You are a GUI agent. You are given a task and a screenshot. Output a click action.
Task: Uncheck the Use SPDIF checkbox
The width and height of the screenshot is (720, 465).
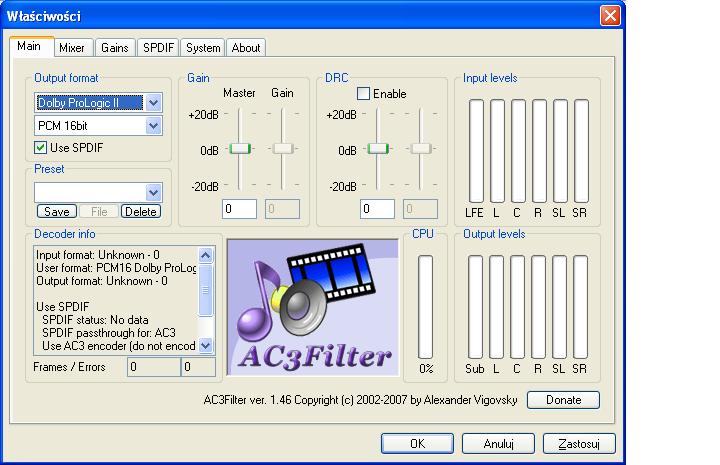[x=40, y=147]
